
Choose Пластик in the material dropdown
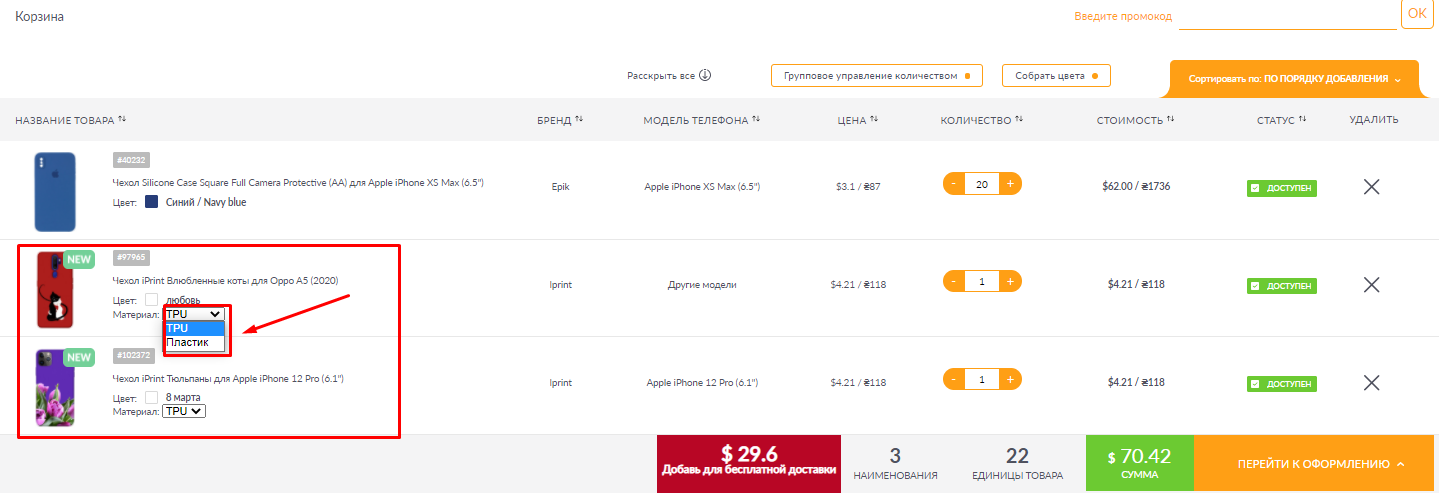pyautogui.click(x=188, y=343)
